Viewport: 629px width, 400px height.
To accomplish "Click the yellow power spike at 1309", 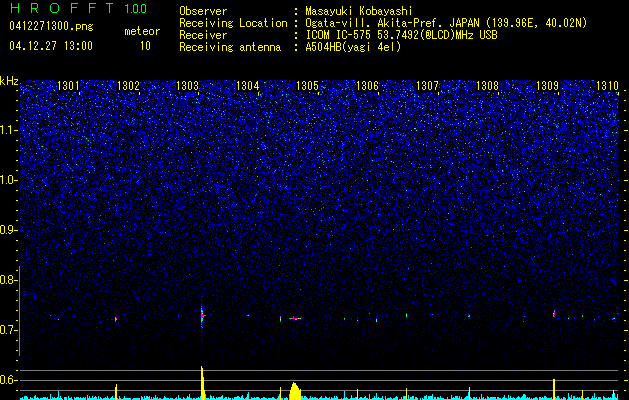I will (554, 389).
